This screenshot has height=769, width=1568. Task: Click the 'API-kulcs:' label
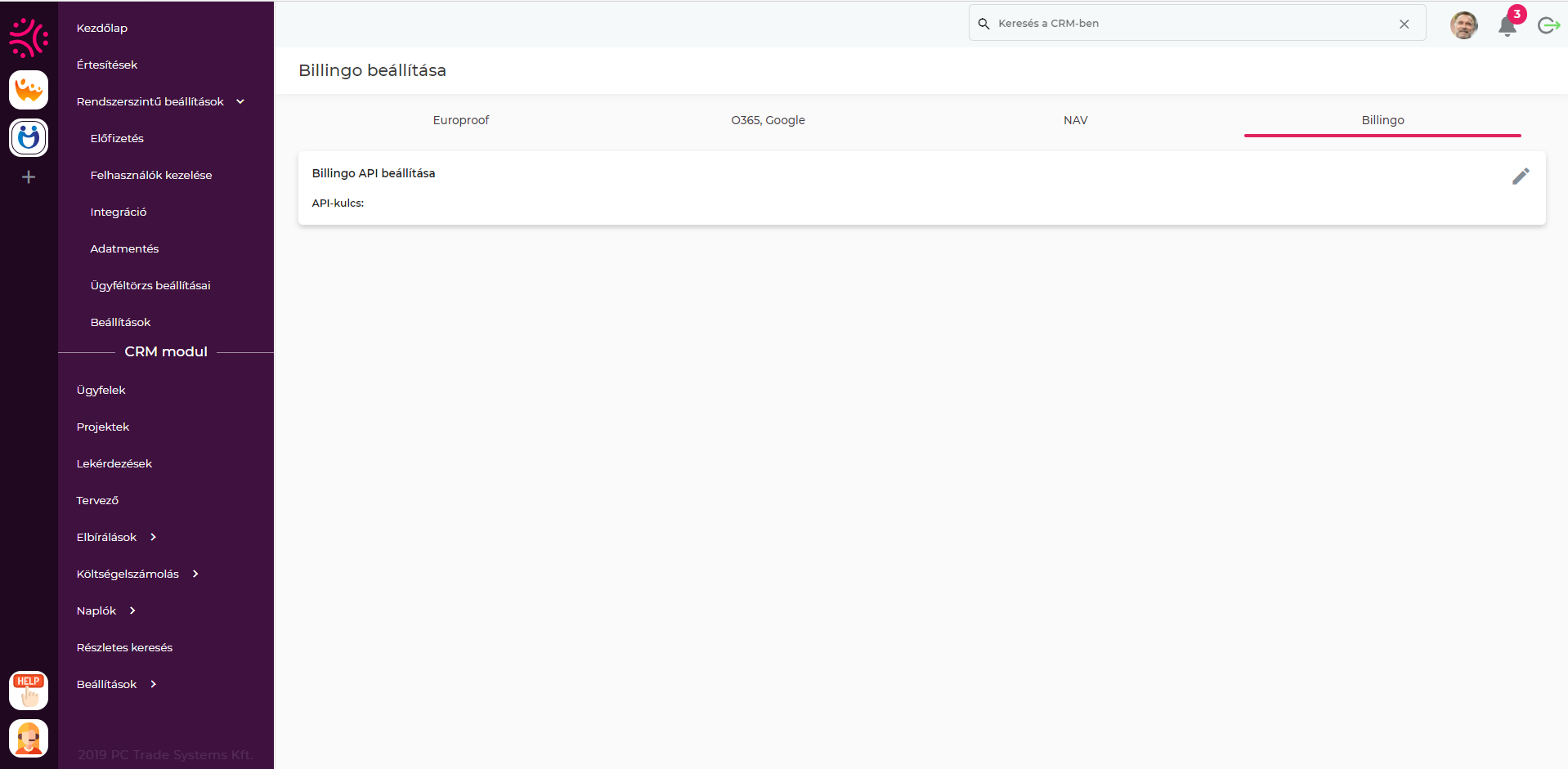pyautogui.click(x=338, y=203)
